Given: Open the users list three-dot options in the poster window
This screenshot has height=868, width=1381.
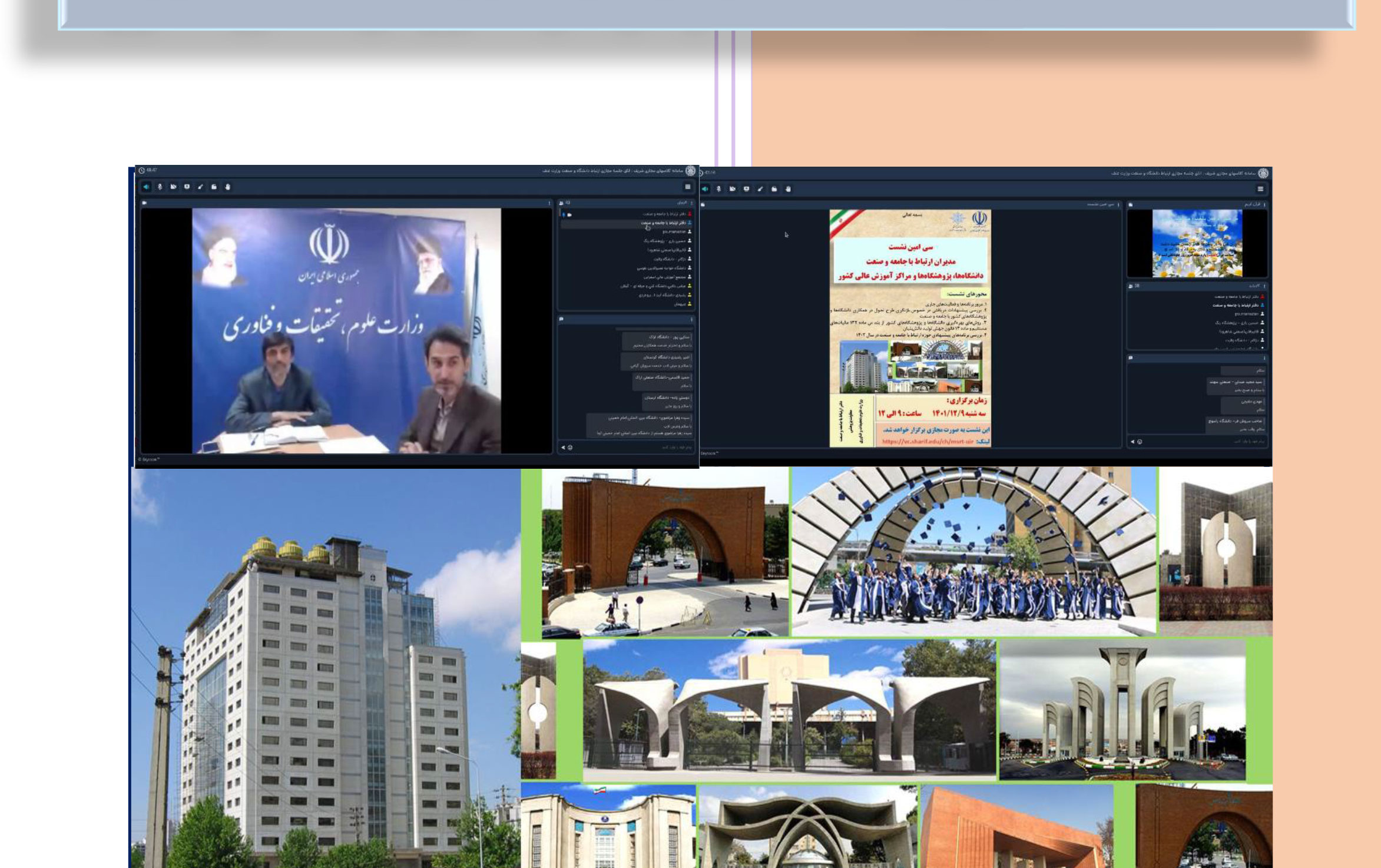Looking at the screenshot, I should click(1264, 286).
